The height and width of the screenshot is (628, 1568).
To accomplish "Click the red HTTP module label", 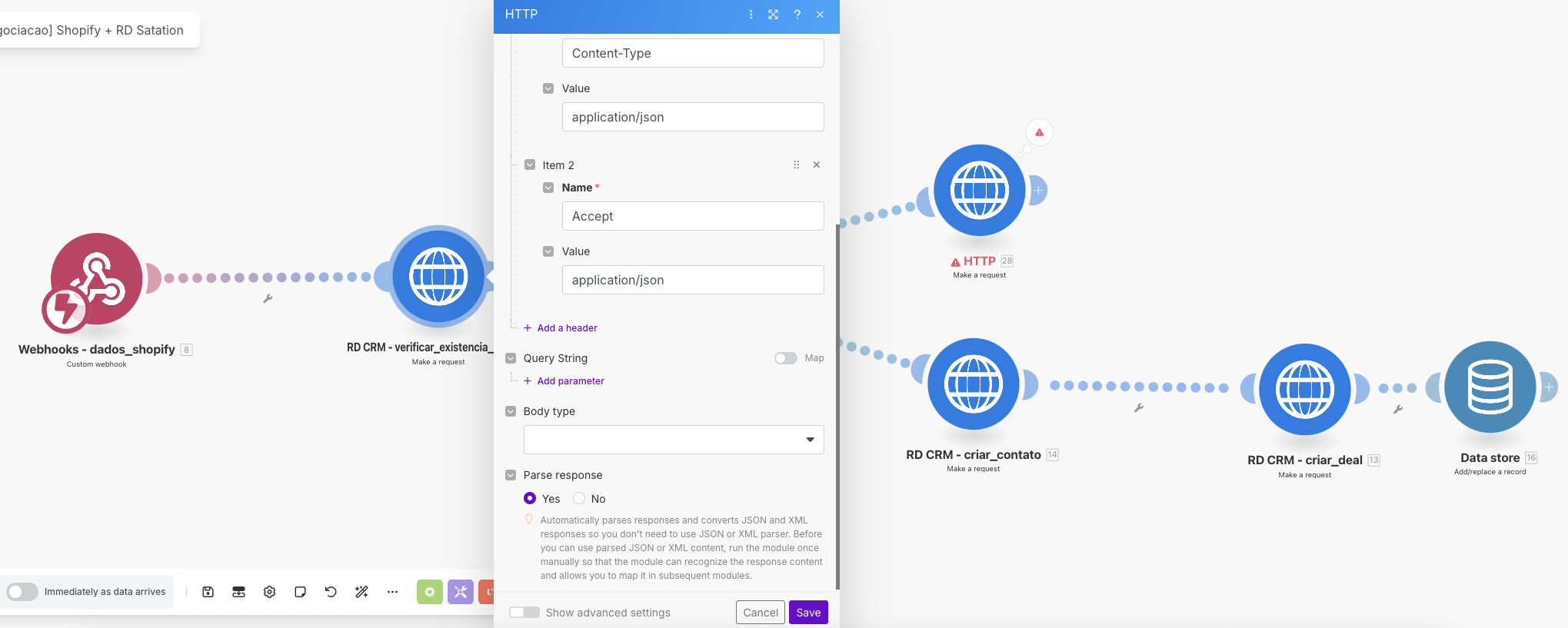I will click(979, 261).
